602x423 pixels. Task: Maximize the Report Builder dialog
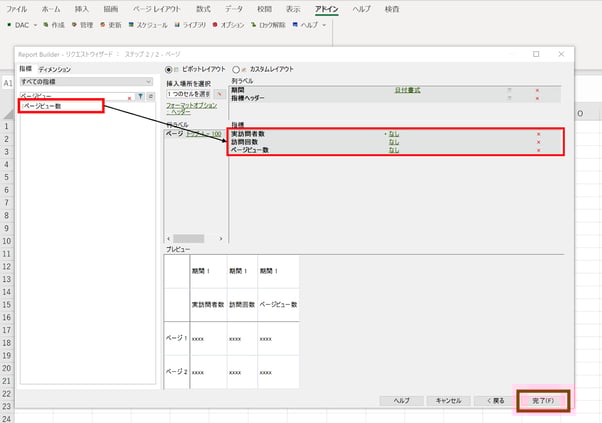[536, 54]
